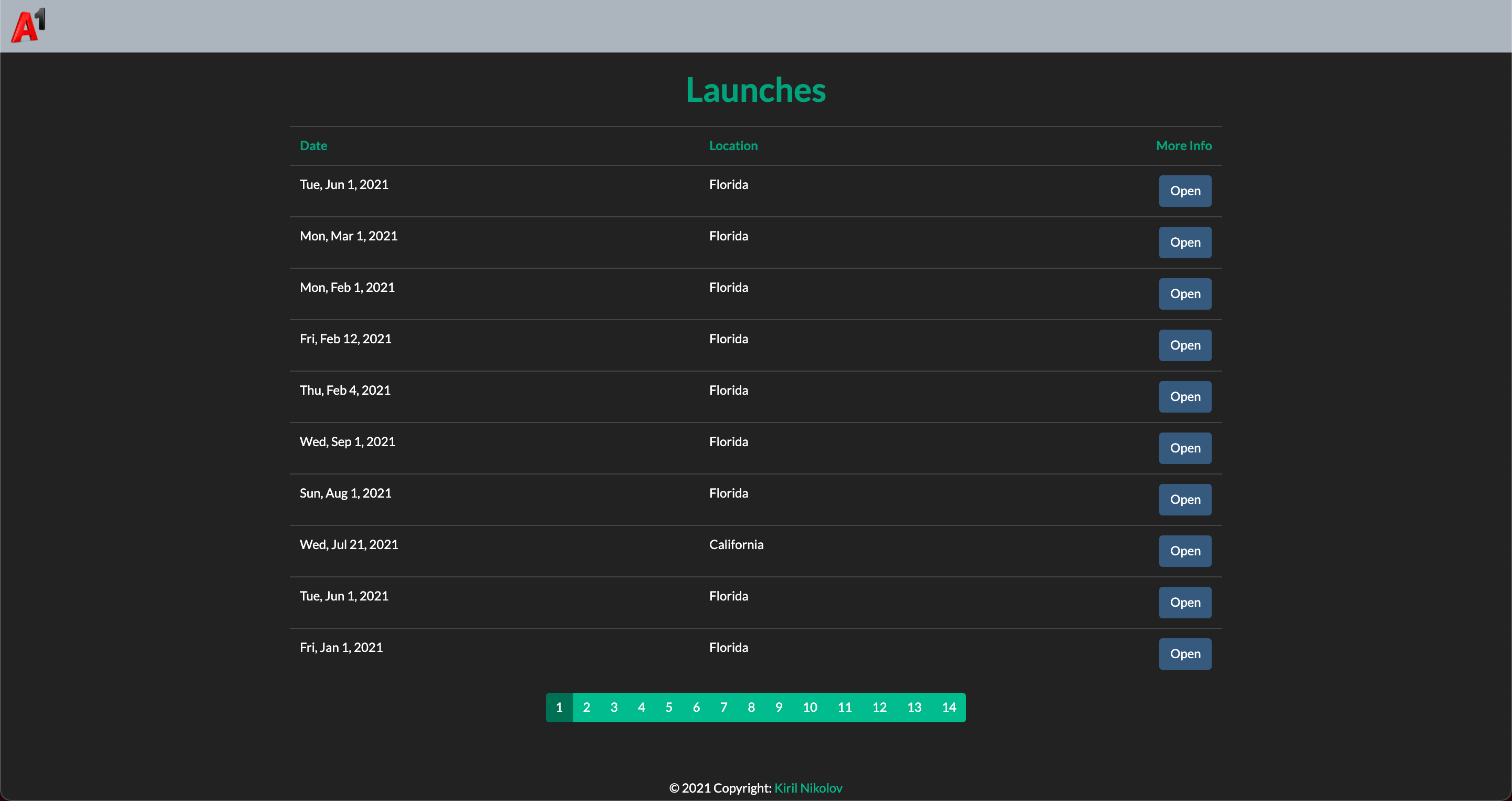
Task: Open details for the Mon, Feb 1, 2021 launch
Action: click(x=1184, y=293)
